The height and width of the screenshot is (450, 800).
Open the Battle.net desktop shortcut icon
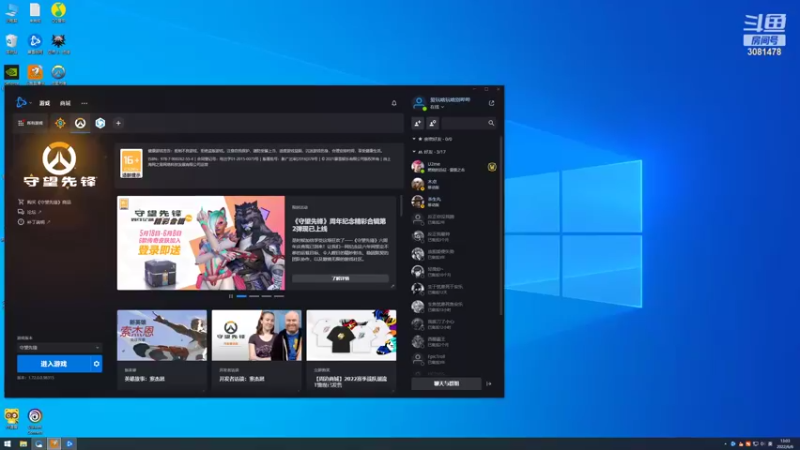[x=35, y=44]
